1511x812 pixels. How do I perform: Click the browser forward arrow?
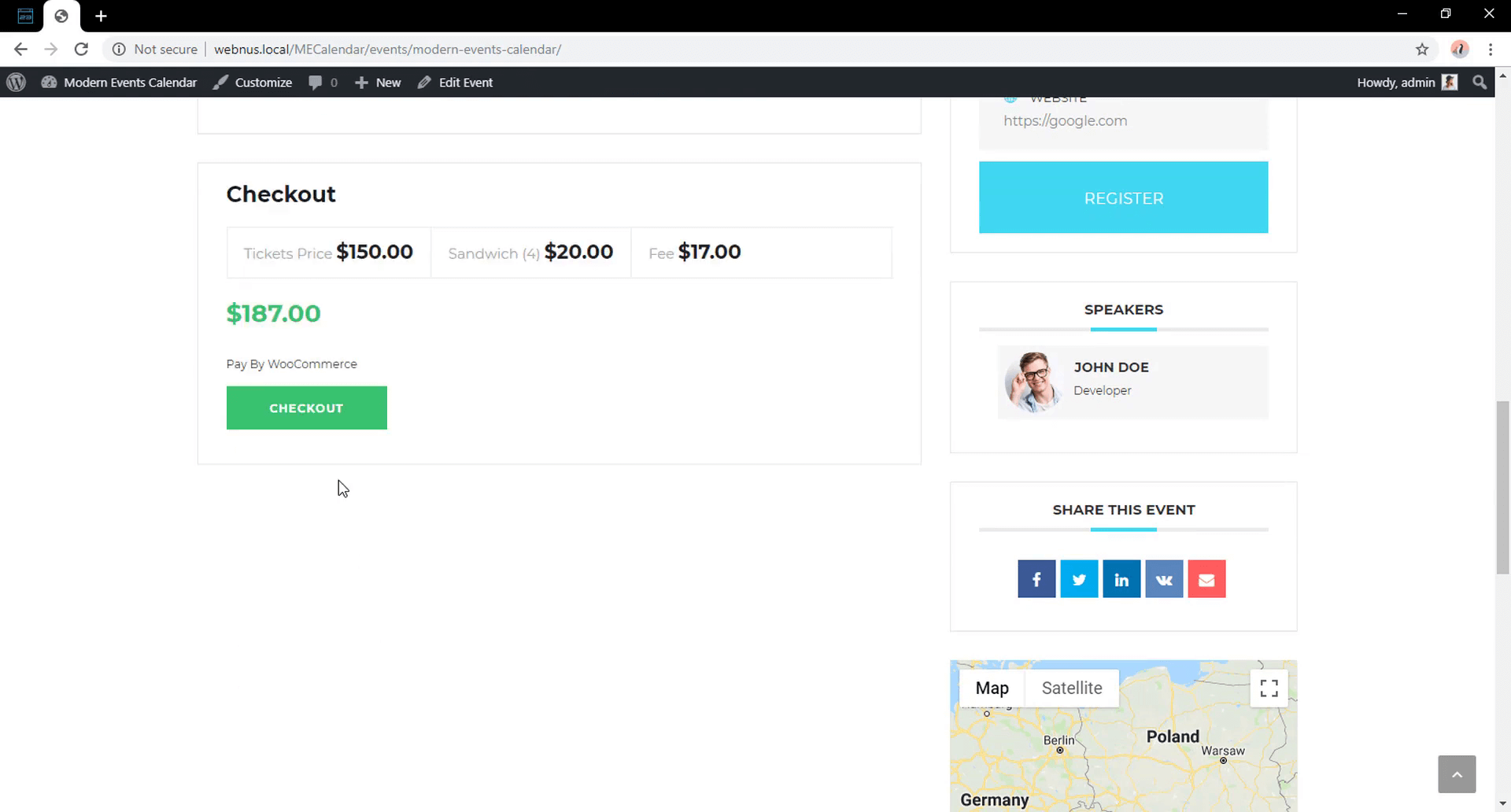tap(51, 49)
